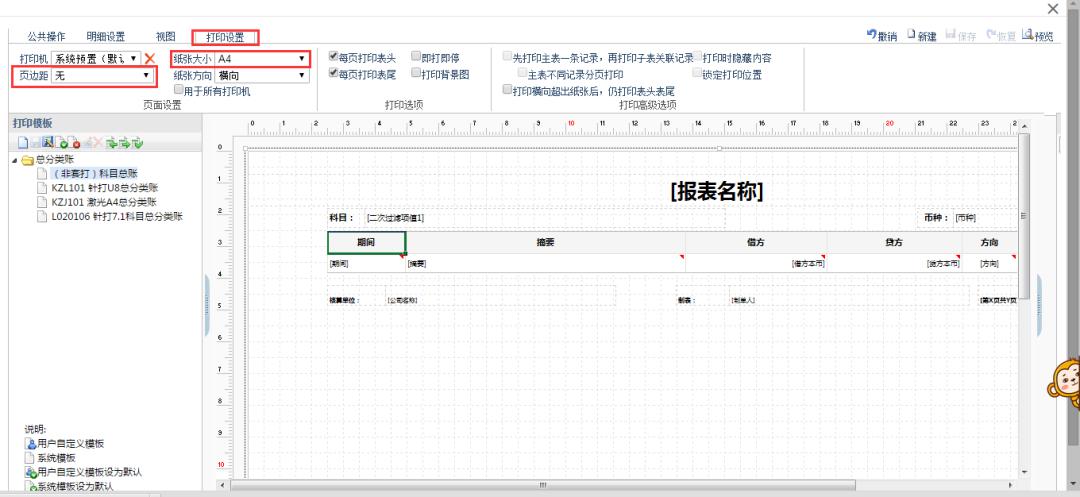Open the 页边距 margin dropdown
The image size is (1080, 497).
coord(102,76)
